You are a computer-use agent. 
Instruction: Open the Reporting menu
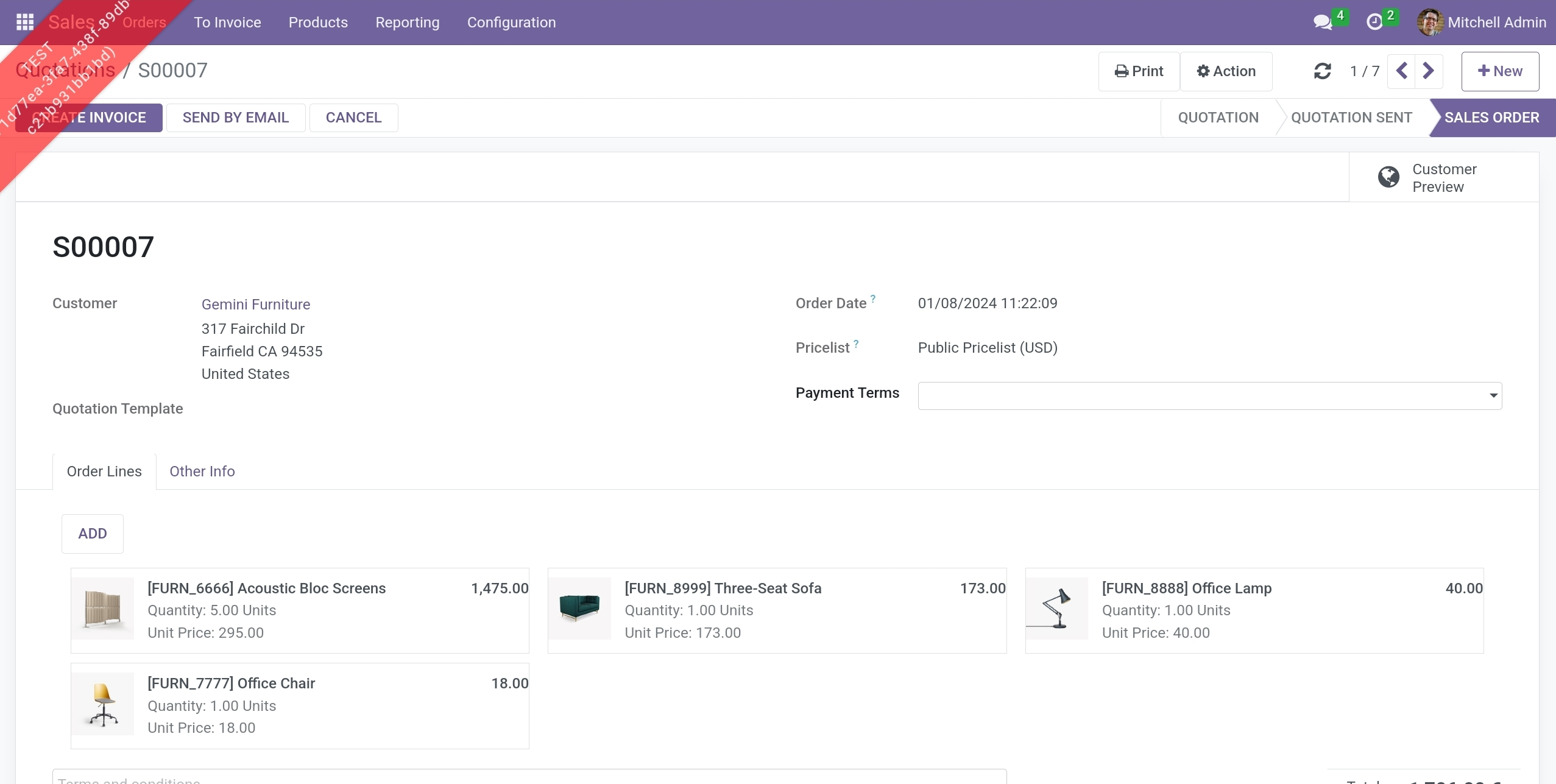(x=407, y=23)
